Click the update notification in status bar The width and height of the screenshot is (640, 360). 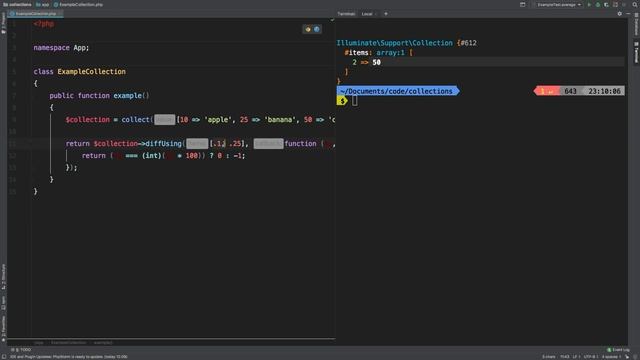(x=69, y=357)
